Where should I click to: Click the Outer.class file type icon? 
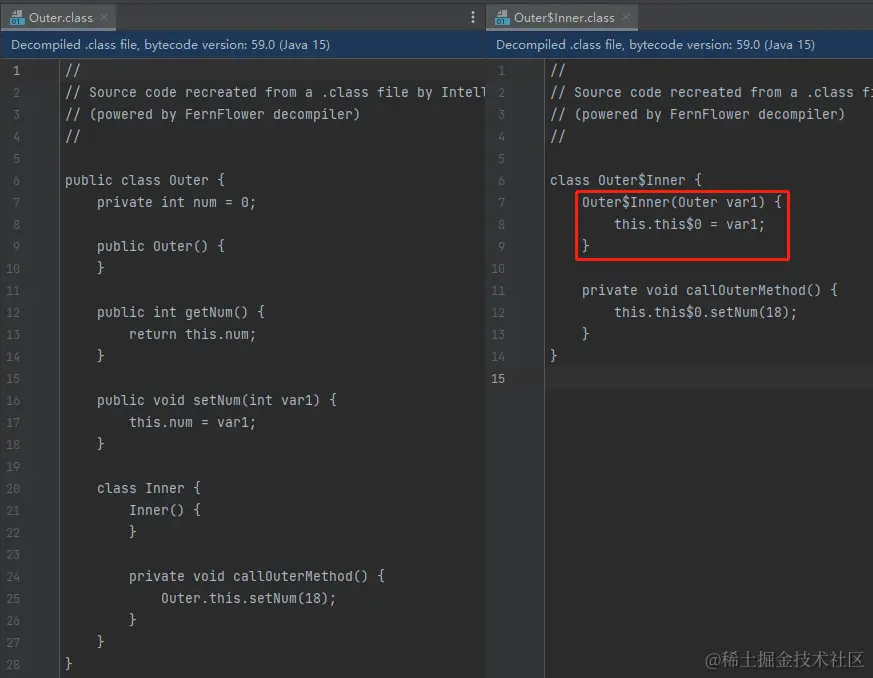17,18
